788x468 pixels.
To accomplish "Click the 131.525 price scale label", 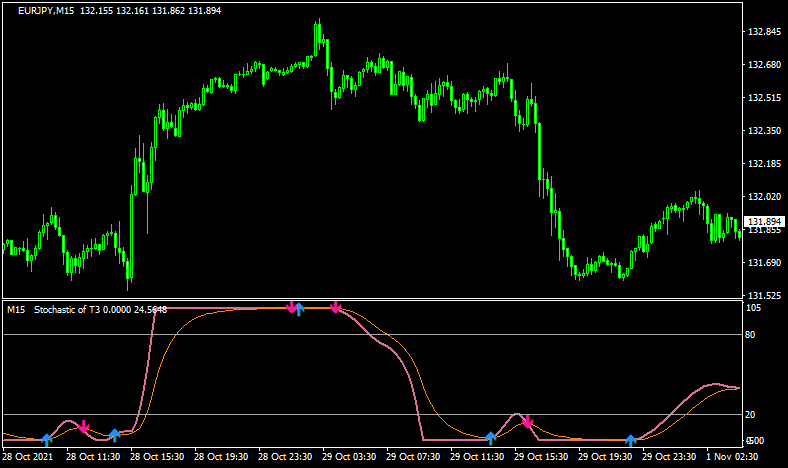I will pos(764,295).
